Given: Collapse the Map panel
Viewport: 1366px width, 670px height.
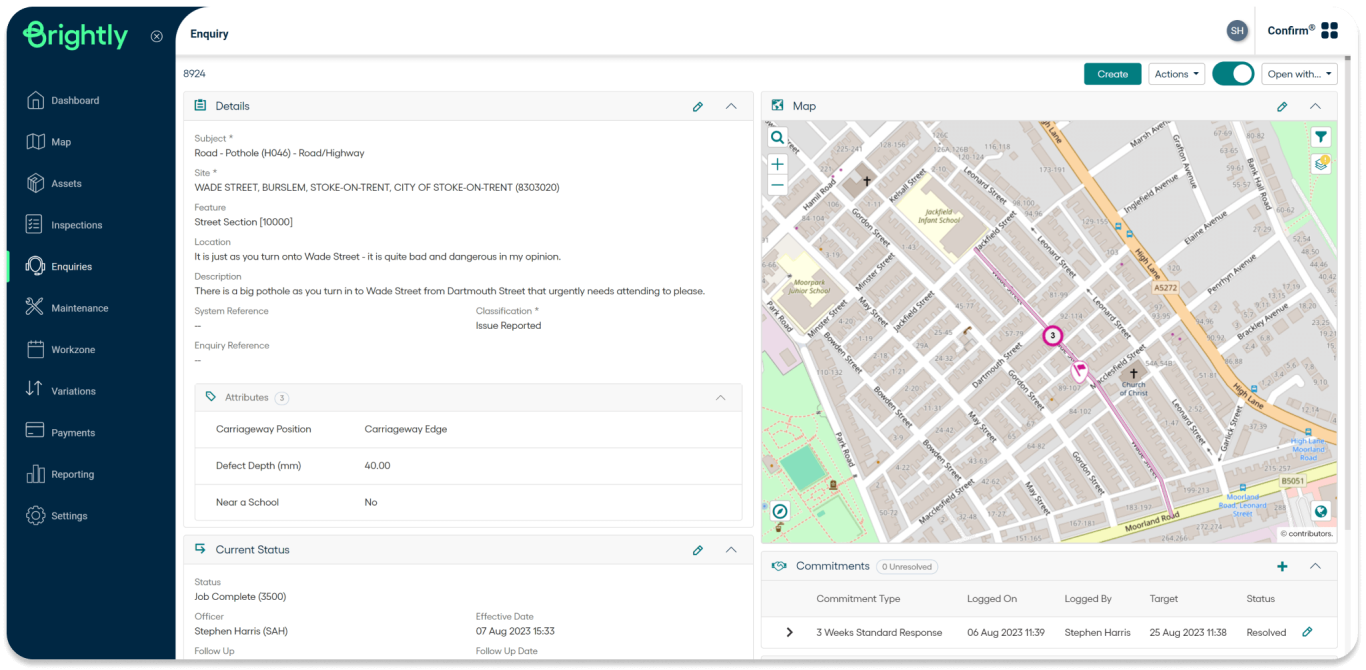Looking at the screenshot, I should [x=1316, y=106].
